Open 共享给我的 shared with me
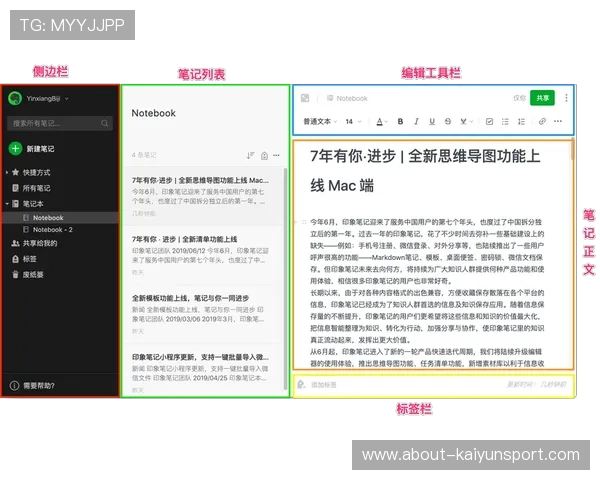Image resolution: width=600 pixels, height=480 pixels. (34, 243)
